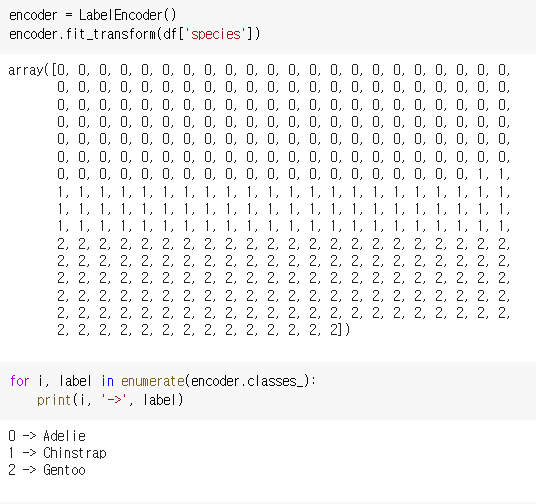Click the enumerate keyword in code
536x504 pixels.
pos(153,381)
